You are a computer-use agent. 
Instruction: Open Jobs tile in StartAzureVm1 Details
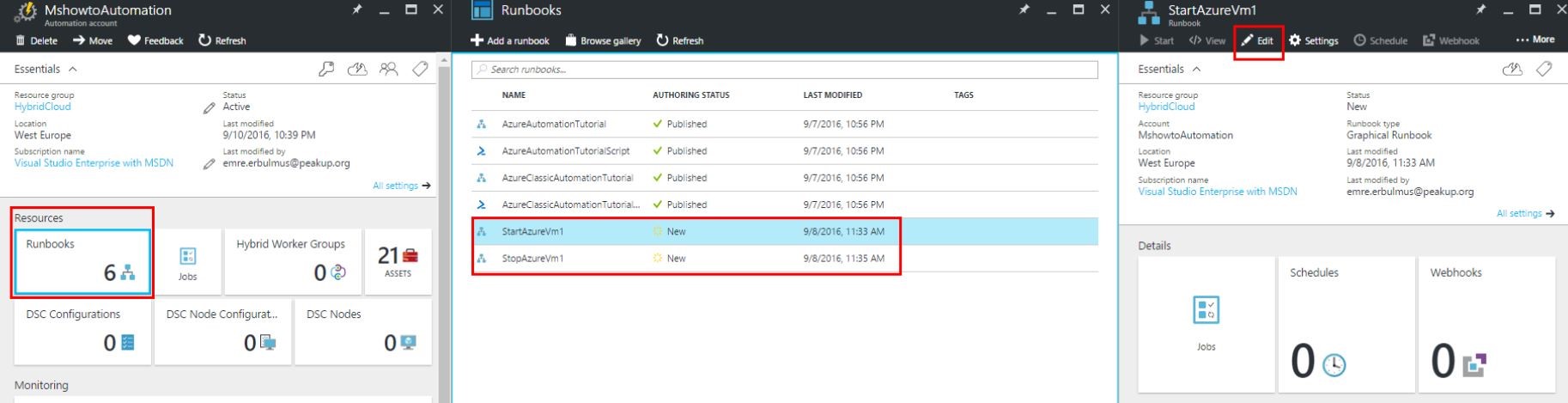point(1206,324)
